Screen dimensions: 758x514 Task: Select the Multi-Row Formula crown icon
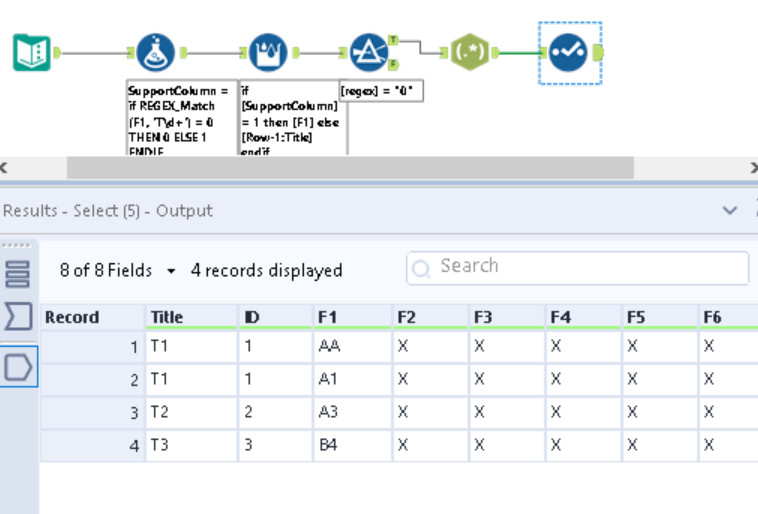(268, 52)
